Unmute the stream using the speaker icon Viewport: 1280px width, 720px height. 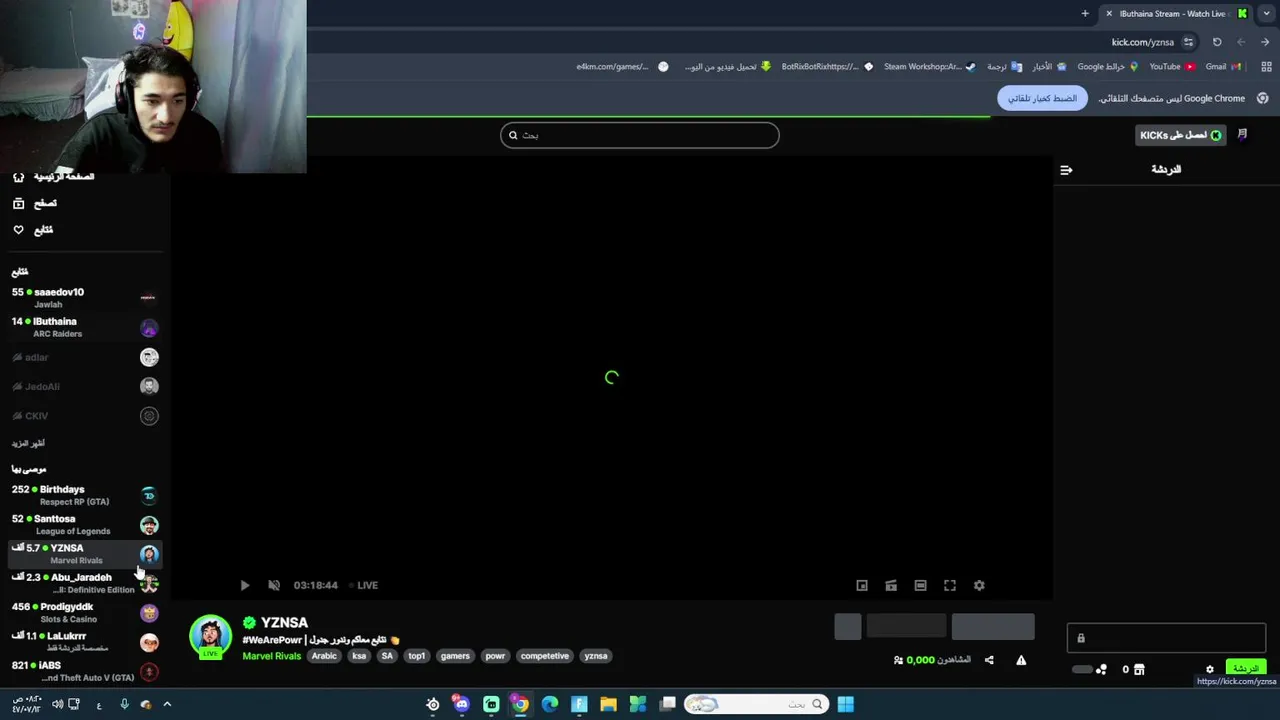tap(274, 585)
